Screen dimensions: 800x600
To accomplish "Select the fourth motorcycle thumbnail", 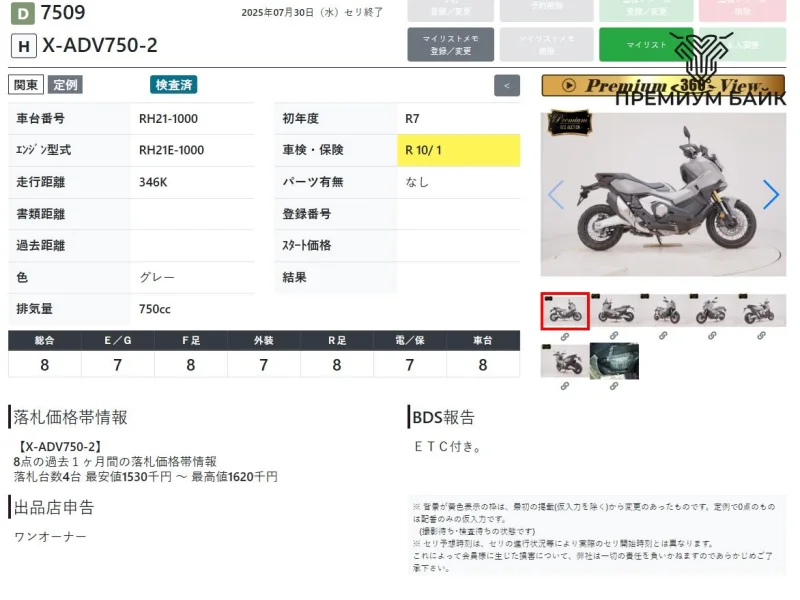I will 714,311.
